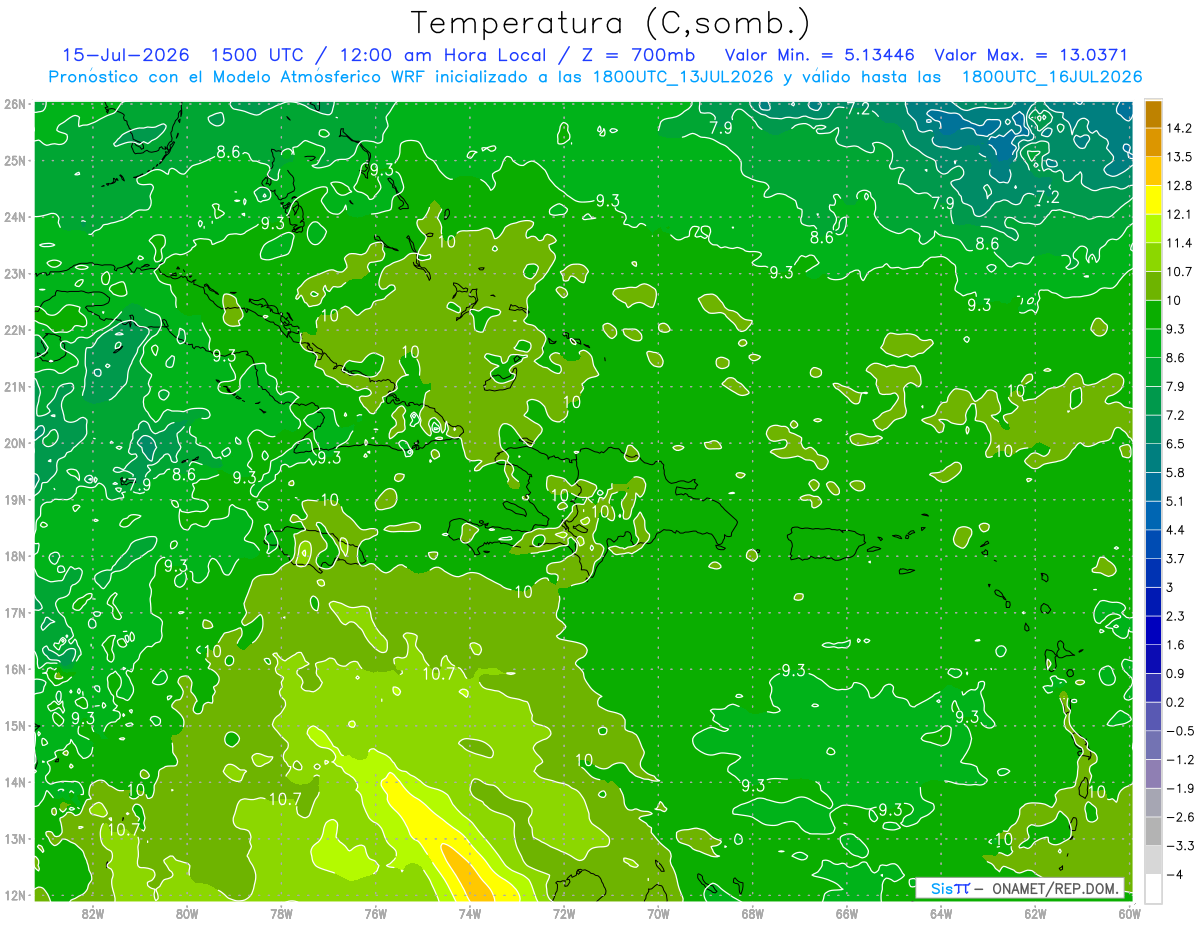1200x927 pixels.
Task: Click the '1.6' colorbar scale label
Action: pyautogui.click(x=1178, y=645)
